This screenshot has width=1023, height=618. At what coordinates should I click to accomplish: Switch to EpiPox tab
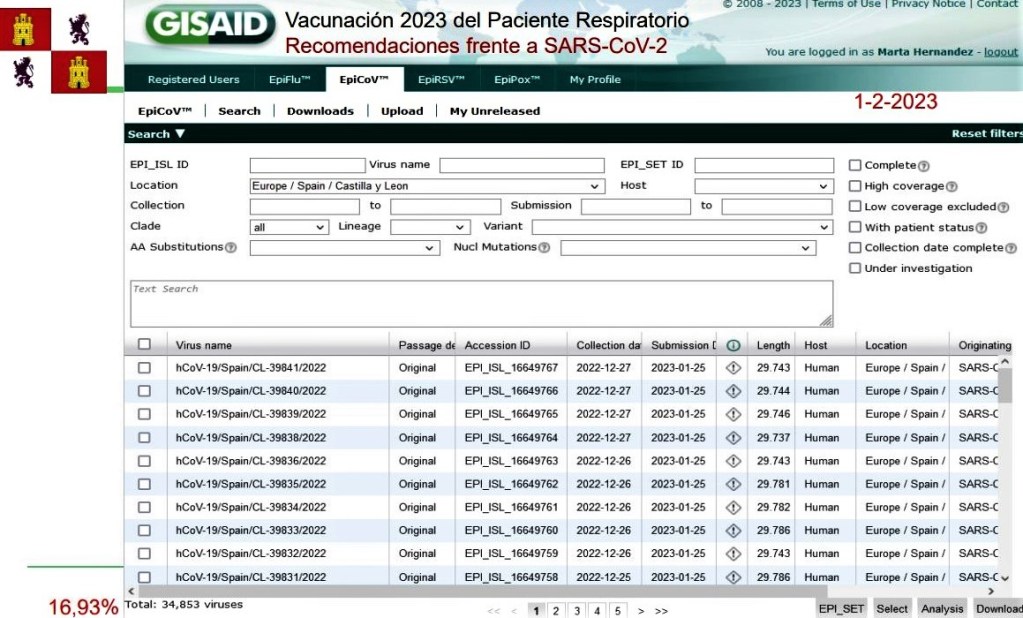[x=517, y=80]
